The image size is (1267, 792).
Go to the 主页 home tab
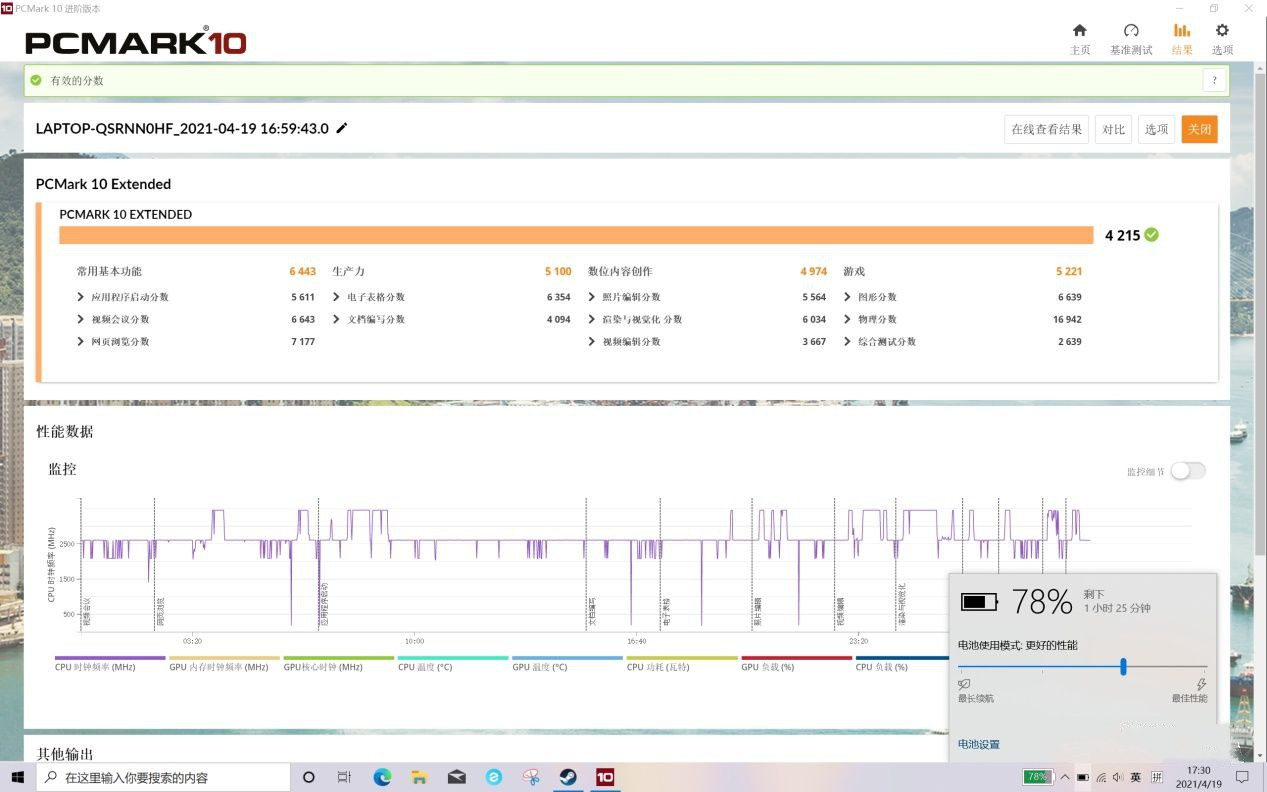tap(1080, 39)
